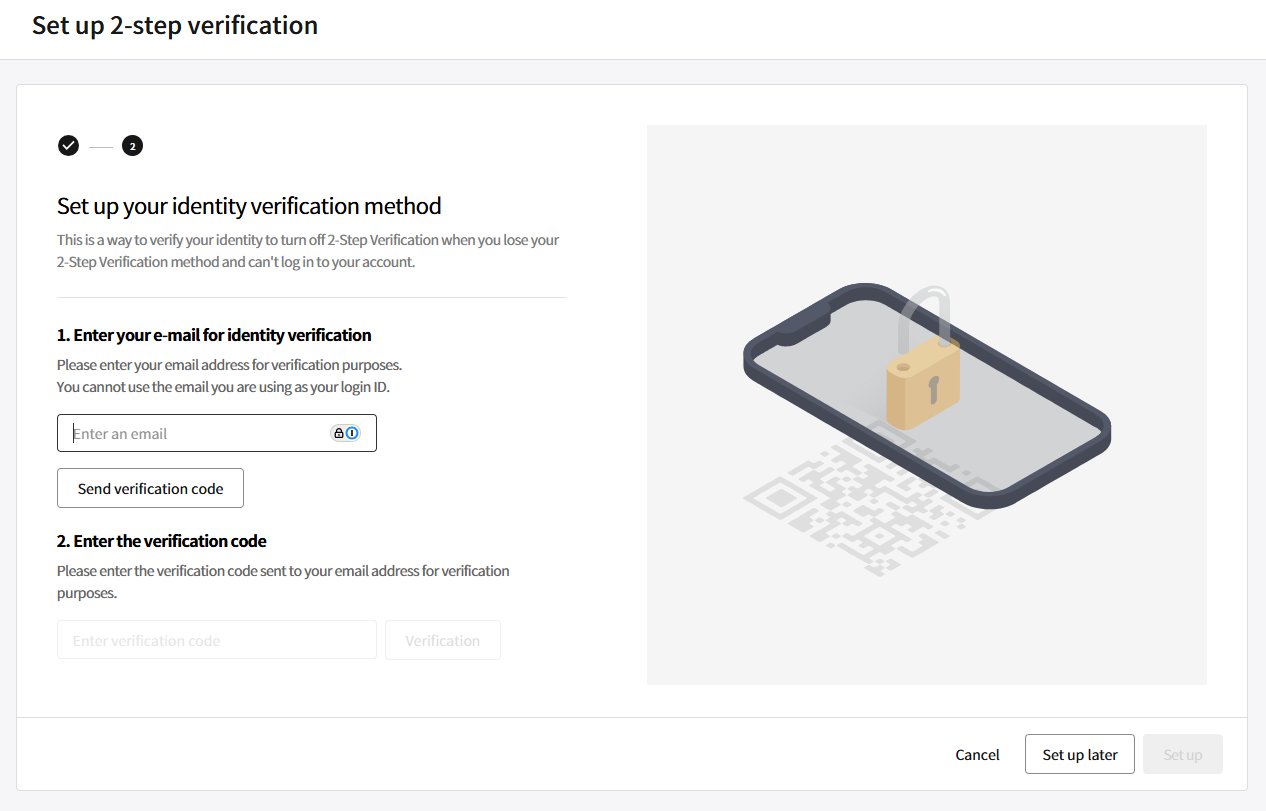Choose the Set up later button

tap(1080, 754)
